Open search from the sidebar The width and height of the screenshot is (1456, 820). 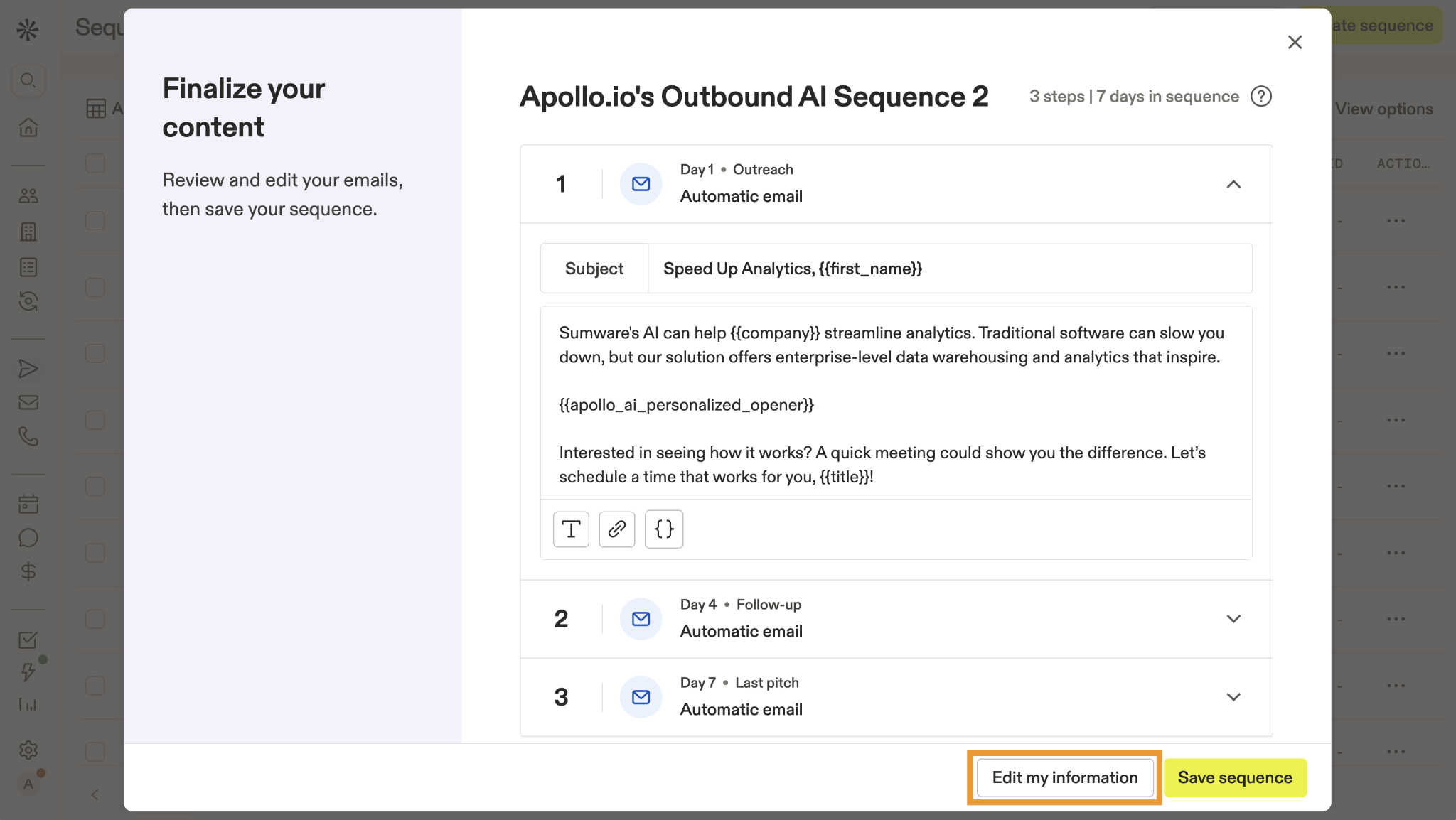pyautogui.click(x=28, y=80)
